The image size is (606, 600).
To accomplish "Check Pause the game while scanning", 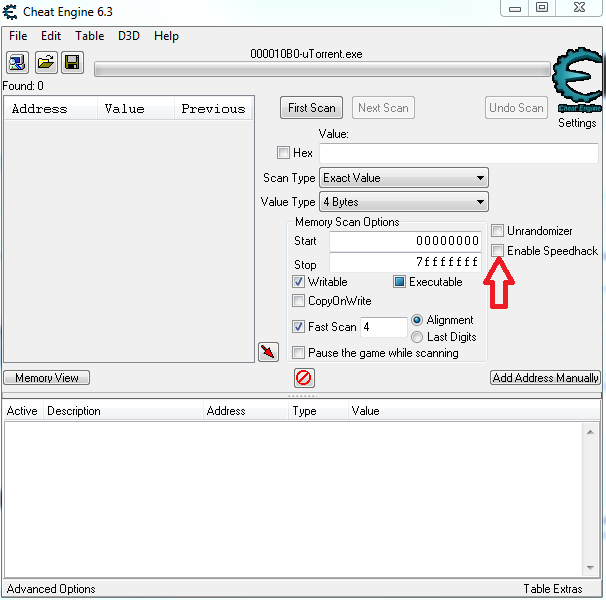I will [x=298, y=353].
